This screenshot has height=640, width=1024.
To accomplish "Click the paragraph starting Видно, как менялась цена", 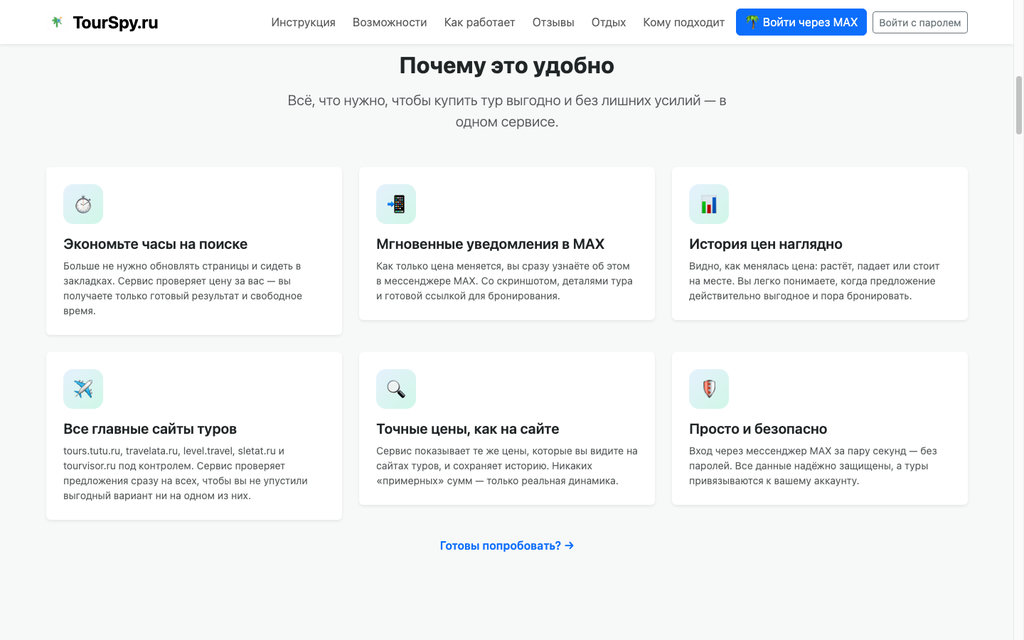I will 814,281.
